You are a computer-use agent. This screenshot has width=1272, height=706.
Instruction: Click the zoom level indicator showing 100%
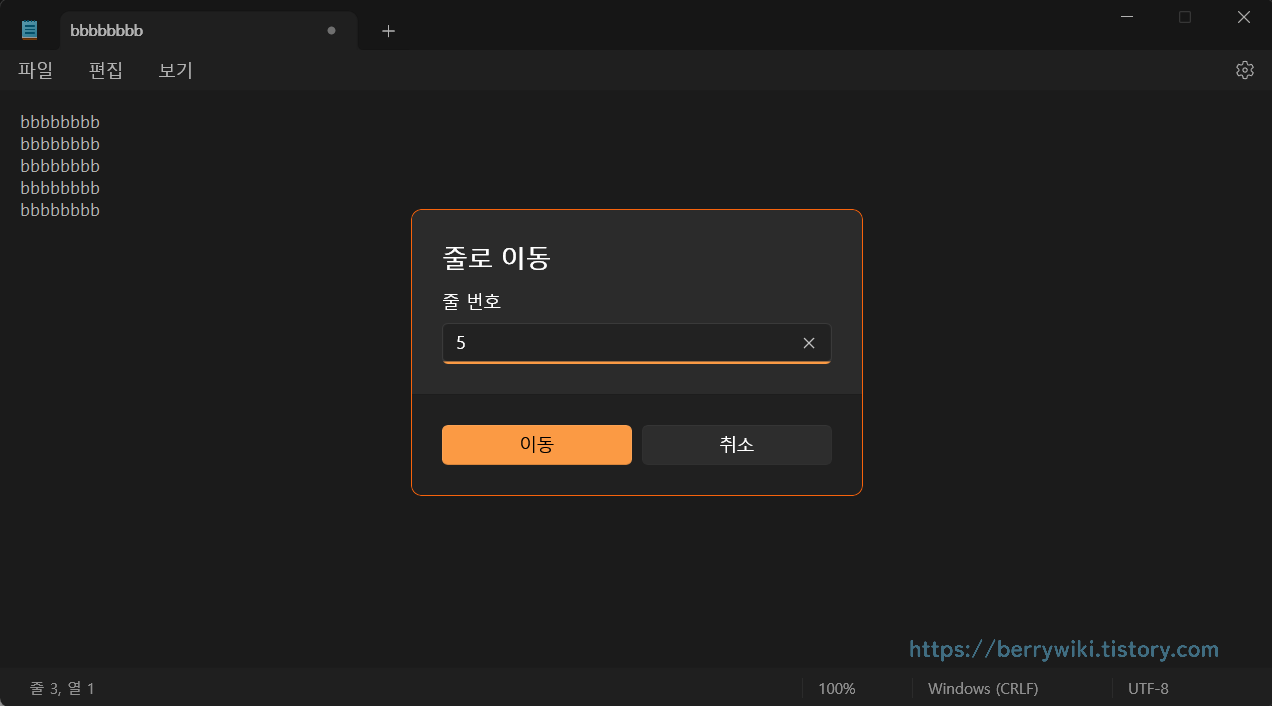[836, 688]
